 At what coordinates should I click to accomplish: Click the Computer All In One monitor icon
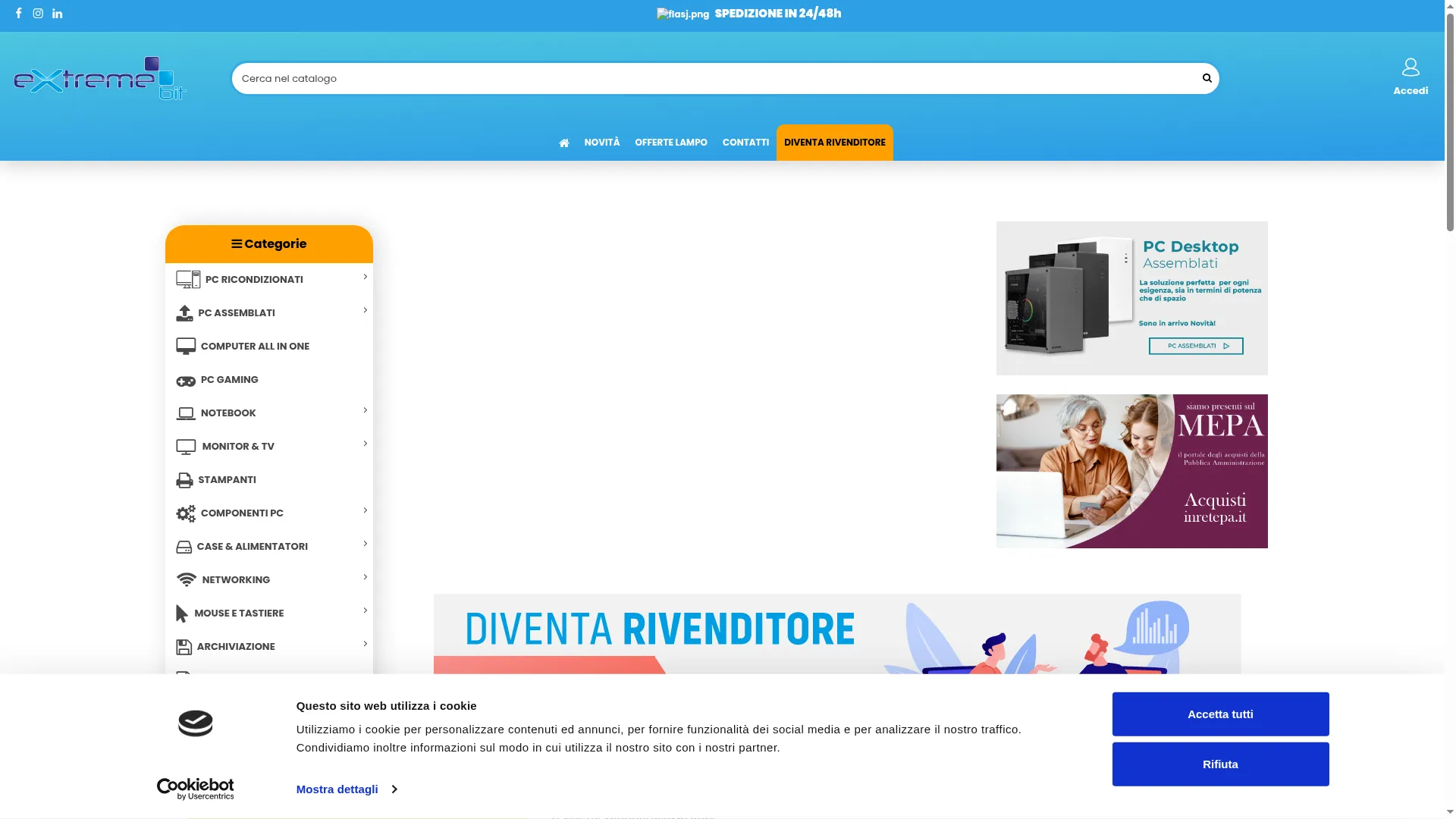(186, 347)
